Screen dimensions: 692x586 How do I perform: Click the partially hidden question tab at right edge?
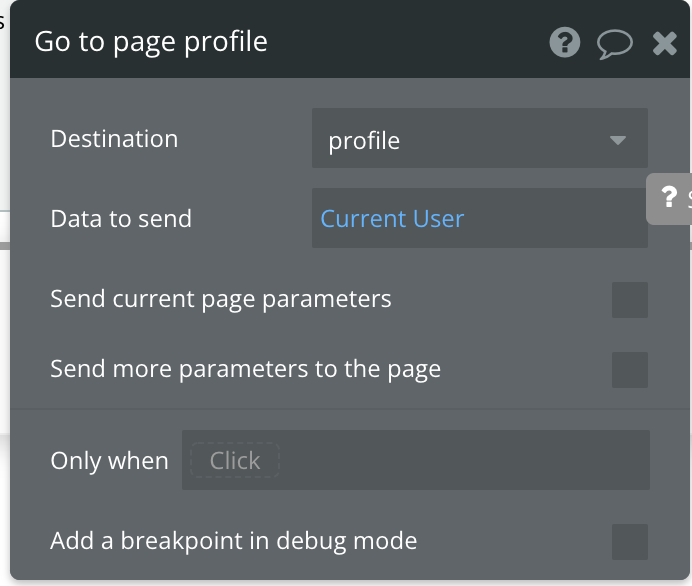[670, 199]
